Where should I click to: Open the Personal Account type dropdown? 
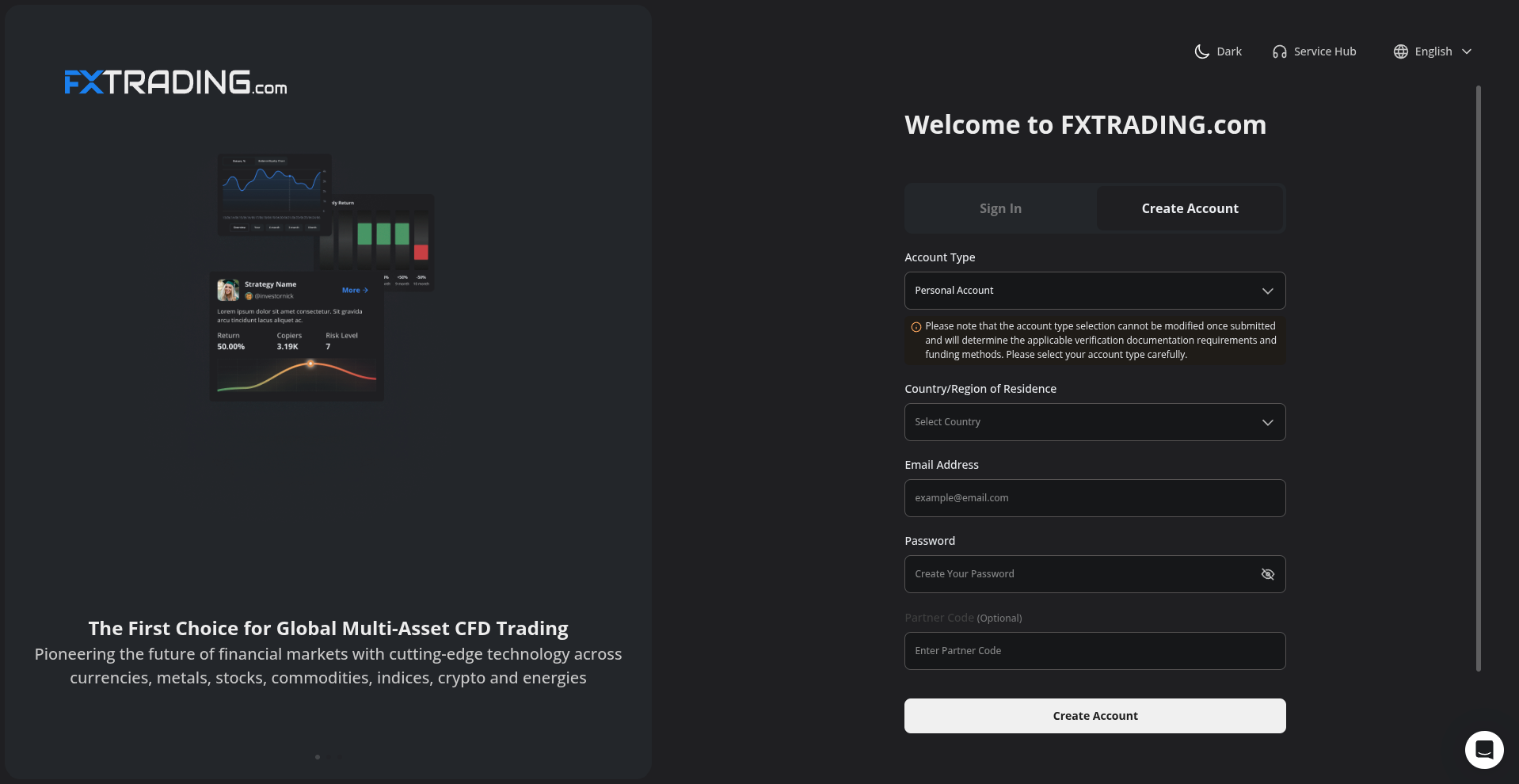[x=1095, y=291]
